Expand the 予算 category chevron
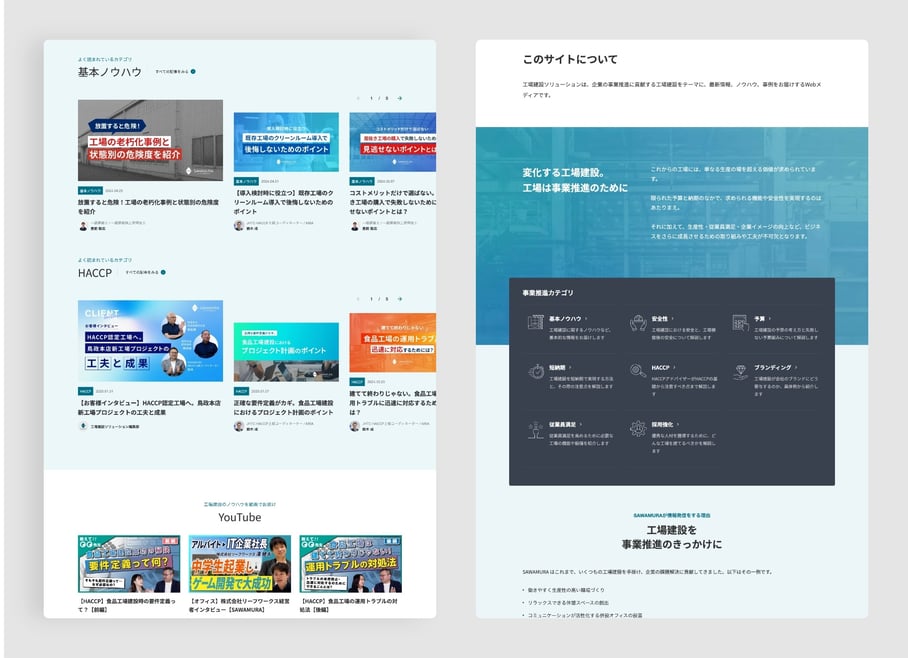908x658 pixels. point(770,319)
